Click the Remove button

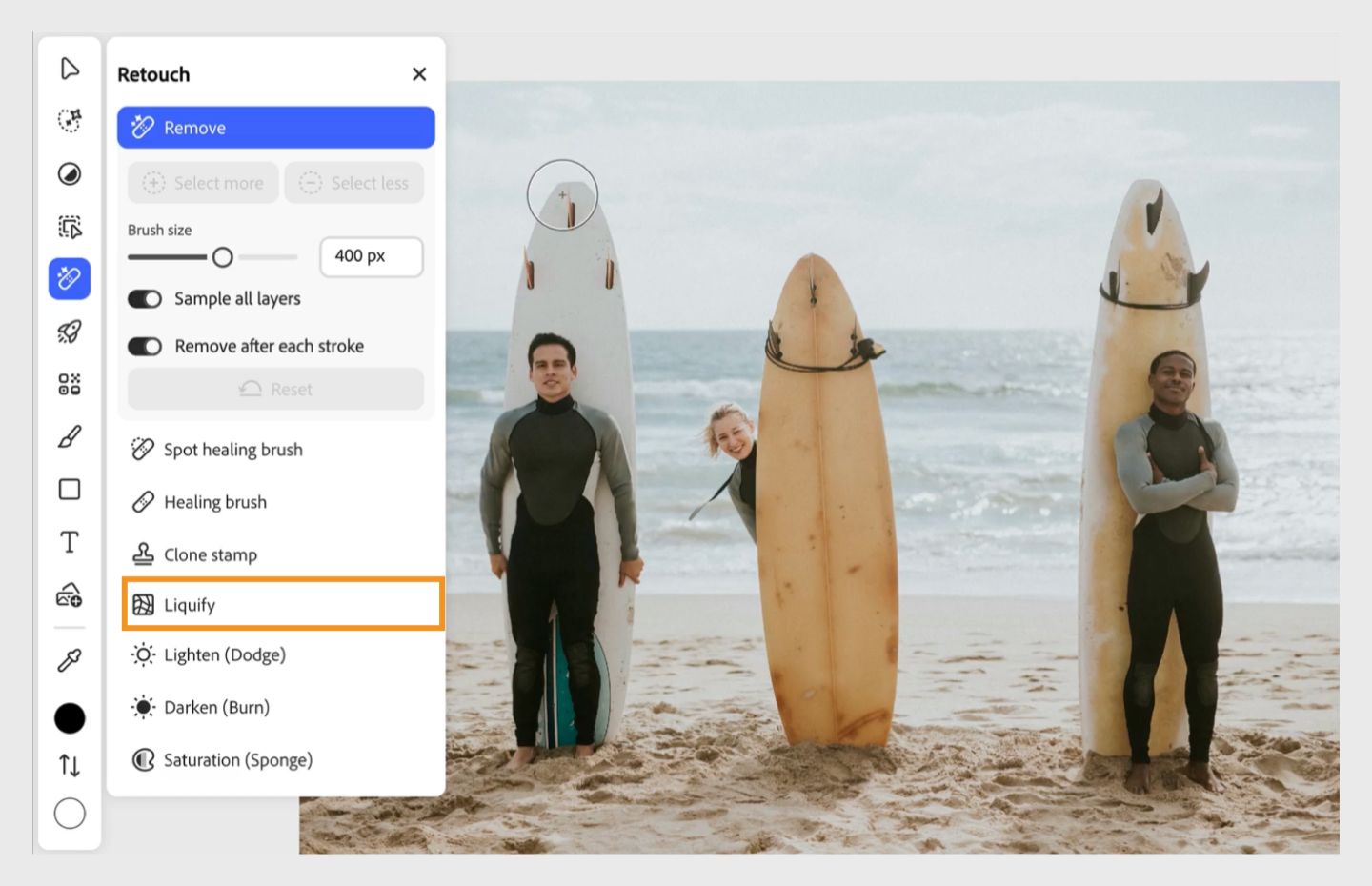tap(276, 127)
